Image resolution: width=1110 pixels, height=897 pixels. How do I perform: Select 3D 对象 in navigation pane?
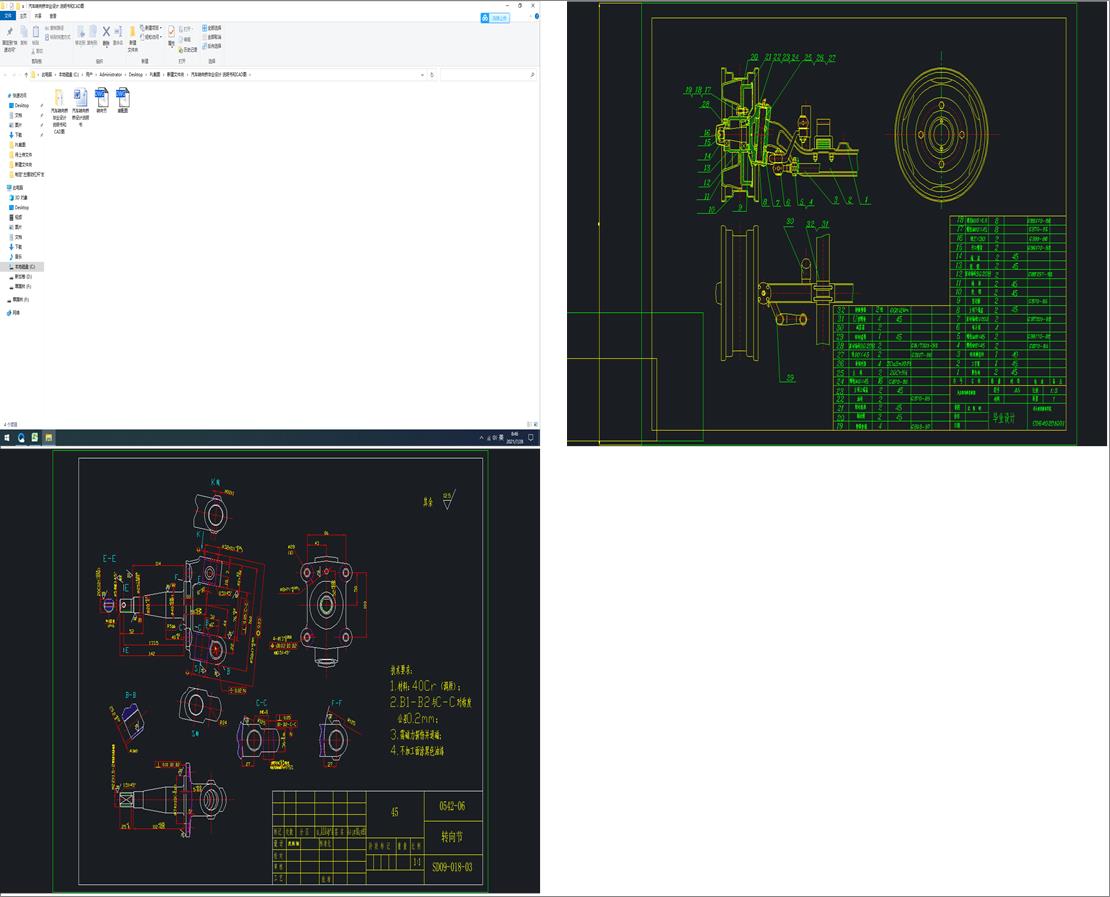tap(21, 197)
